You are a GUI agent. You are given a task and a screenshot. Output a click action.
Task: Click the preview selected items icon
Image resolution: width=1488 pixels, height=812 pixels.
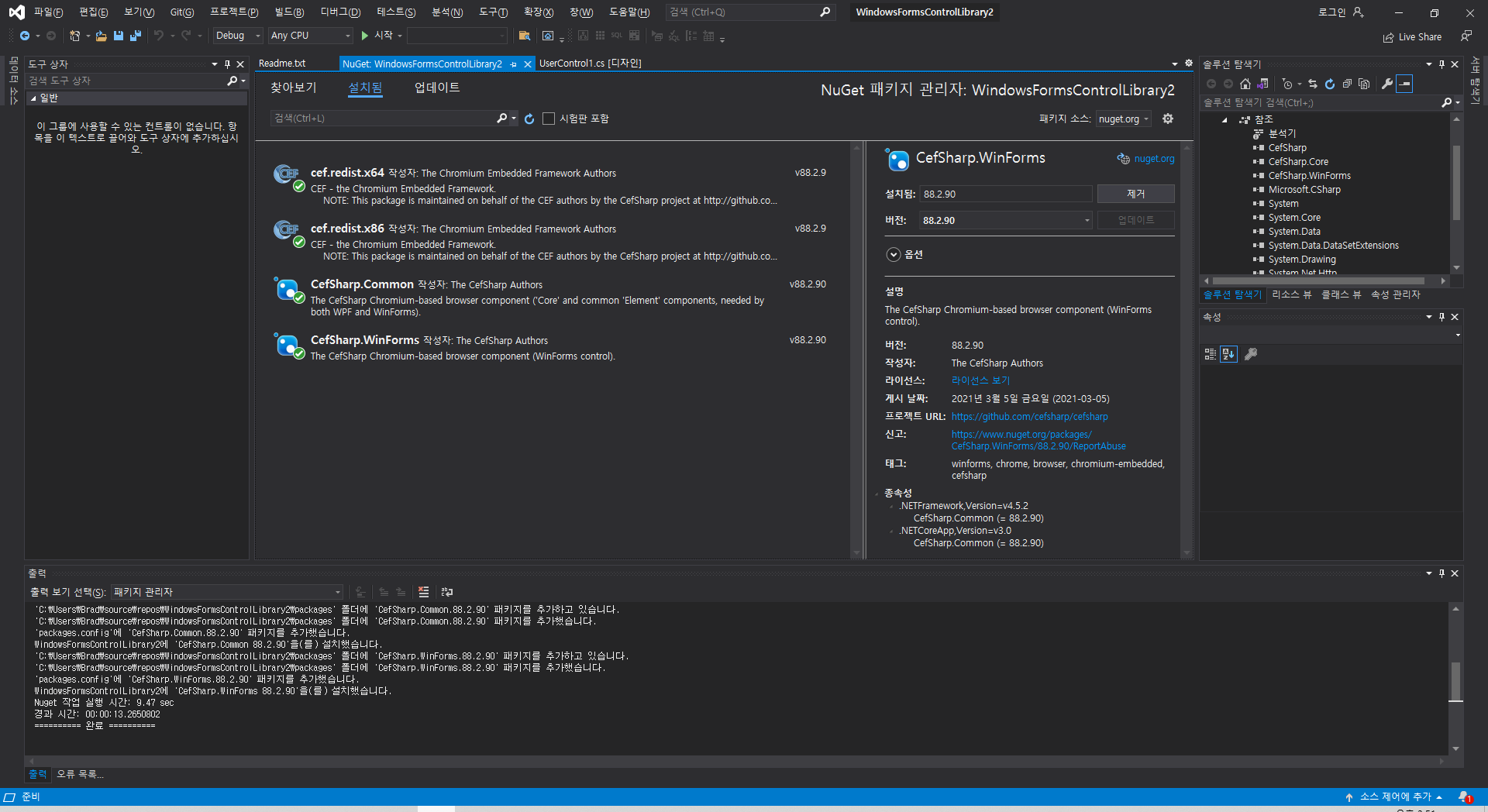[x=1404, y=84]
